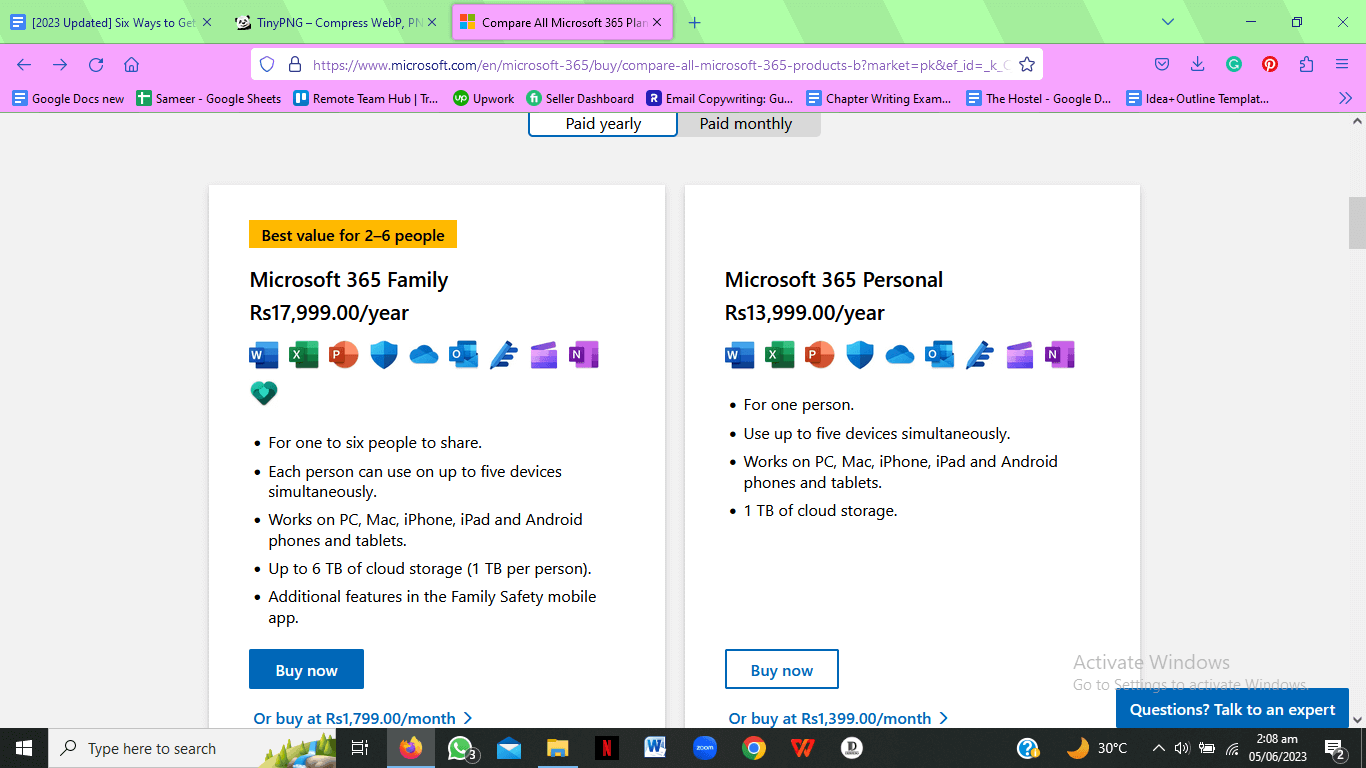Screen dimensions: 1366x768
Task: Click the Defender shield icon under Microsoft 365 Personal
Action: pyautogui.click(x=860, y=355)
